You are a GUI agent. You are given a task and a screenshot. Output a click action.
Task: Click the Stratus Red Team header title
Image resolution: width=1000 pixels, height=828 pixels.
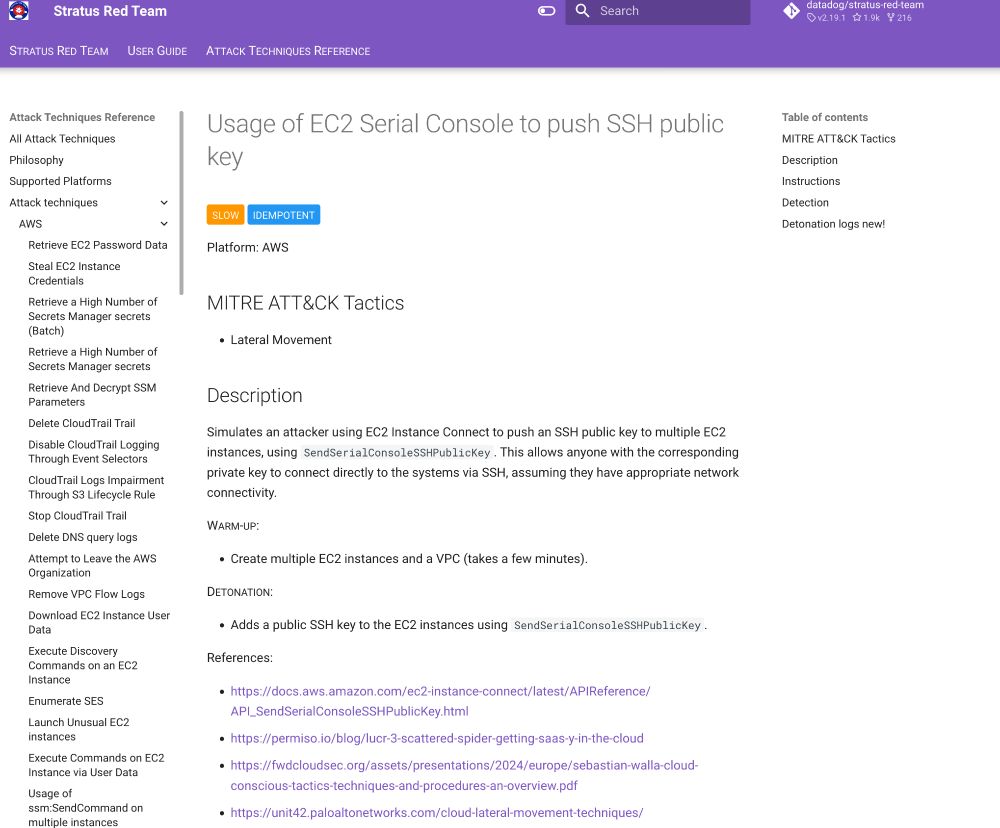tap(110, 11)
